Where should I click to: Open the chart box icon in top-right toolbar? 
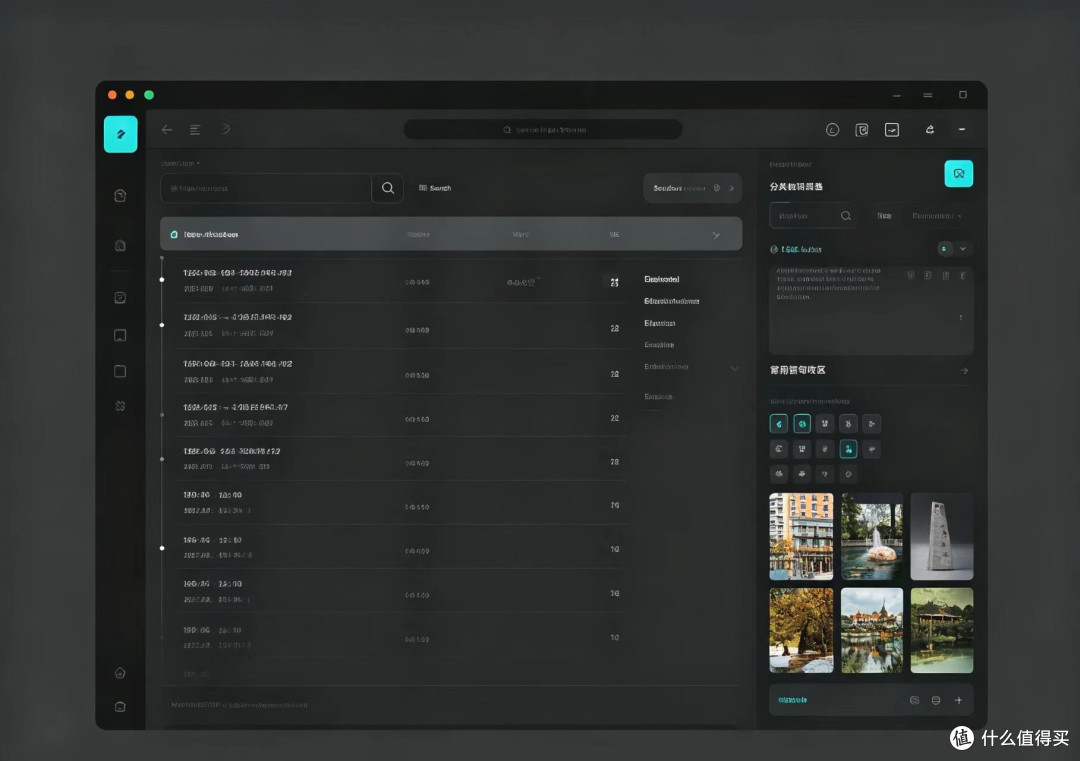click(x=892, y=129)
